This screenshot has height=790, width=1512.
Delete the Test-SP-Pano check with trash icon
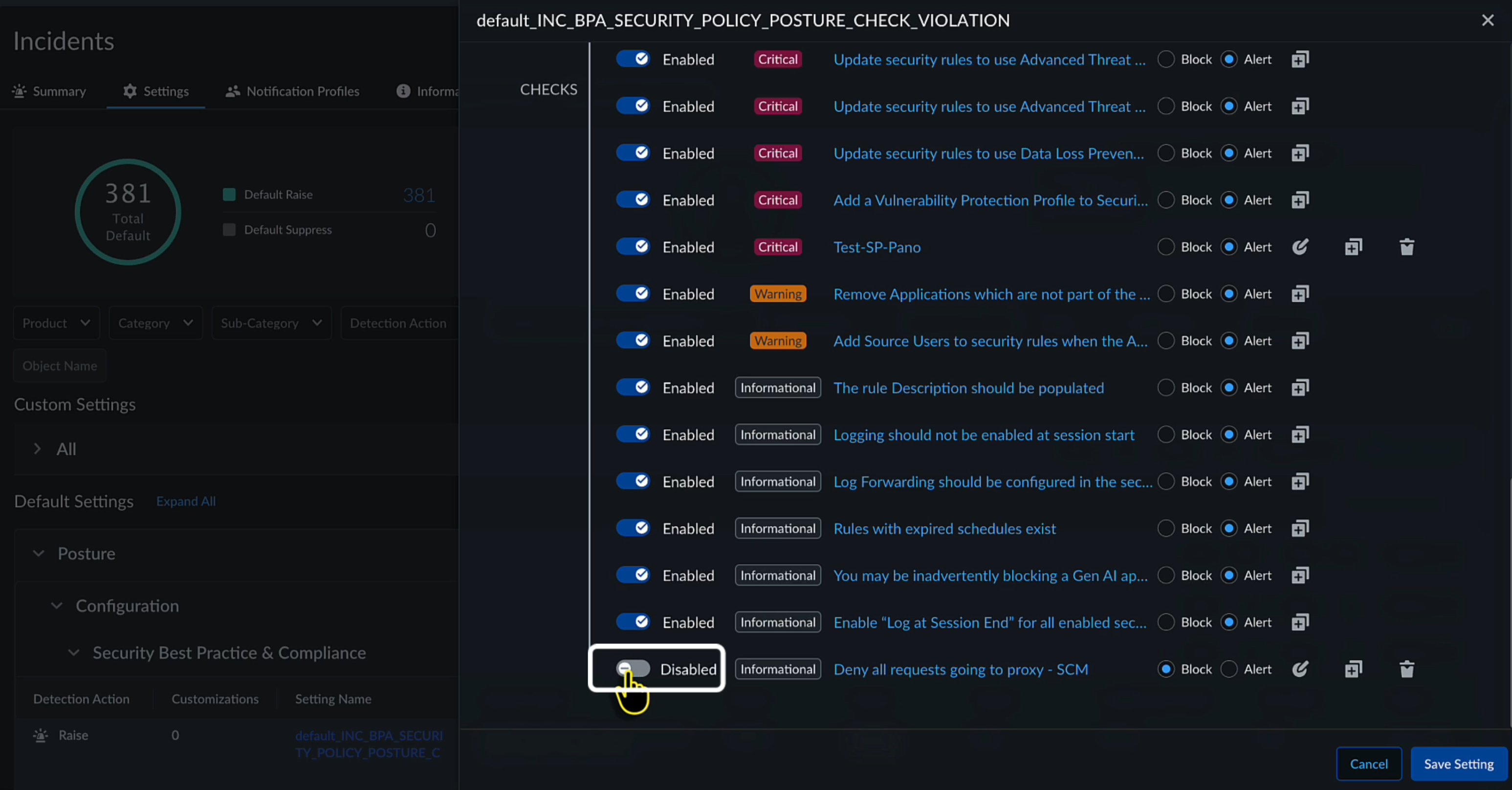[1406, 246]
